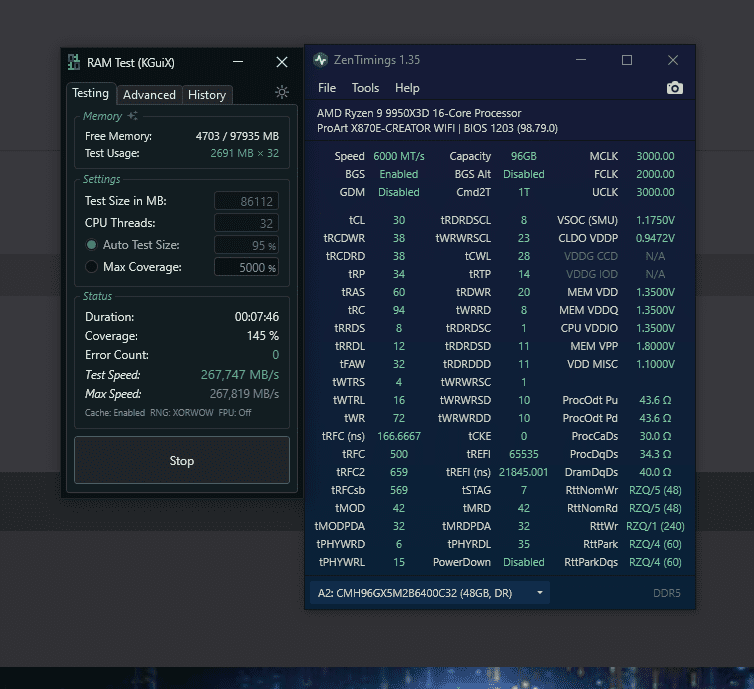754x689 pixels.
Task: Click the tRC value 94
Action: click(399, 310)
